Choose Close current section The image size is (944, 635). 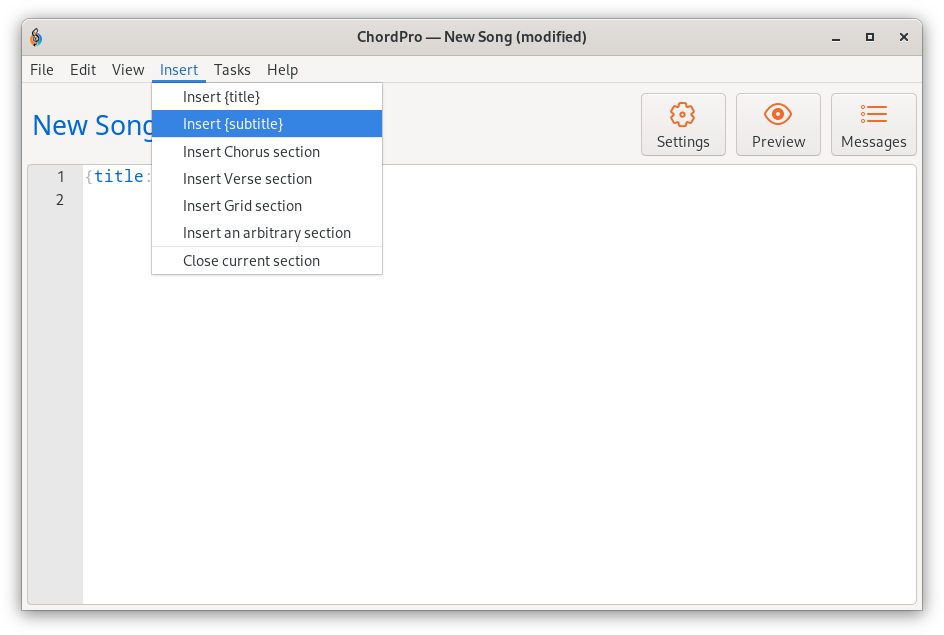tap(267, 261)
